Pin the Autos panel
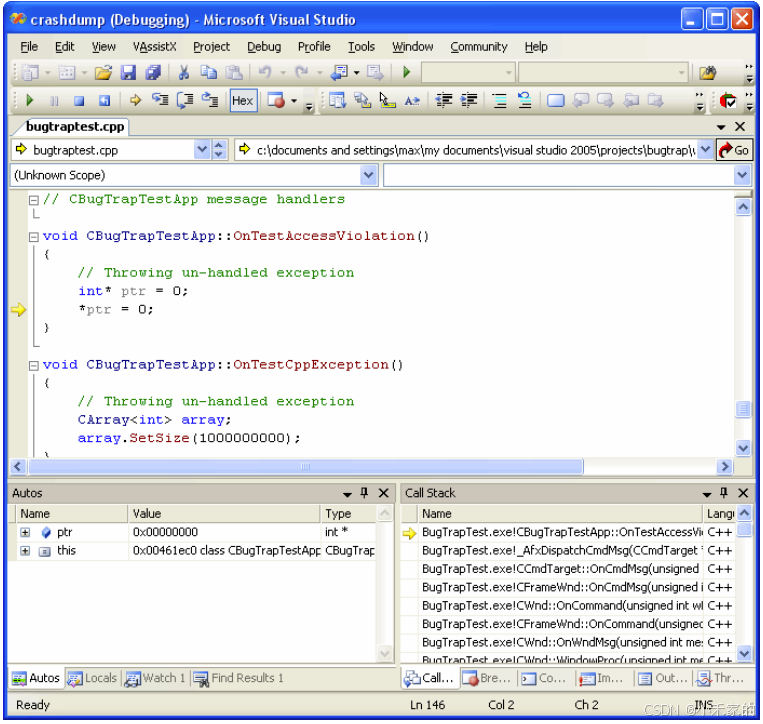 point(364,493)
